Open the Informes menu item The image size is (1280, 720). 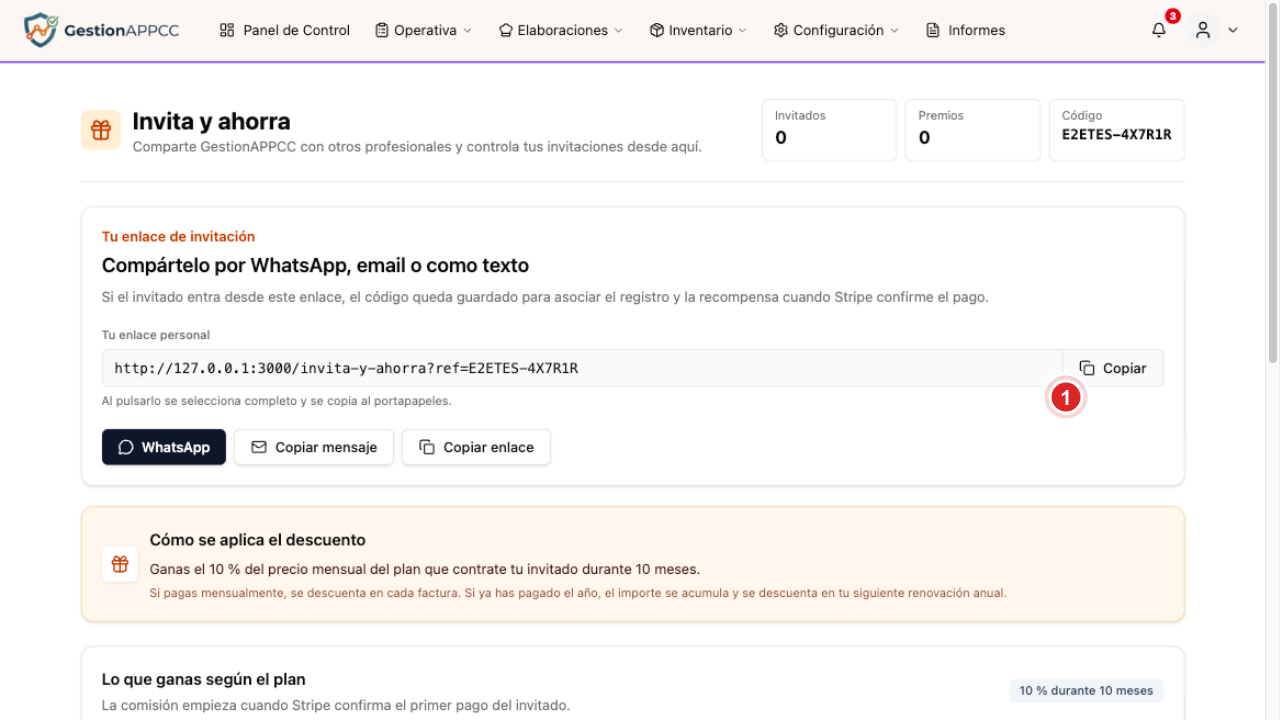pos(966,30)
